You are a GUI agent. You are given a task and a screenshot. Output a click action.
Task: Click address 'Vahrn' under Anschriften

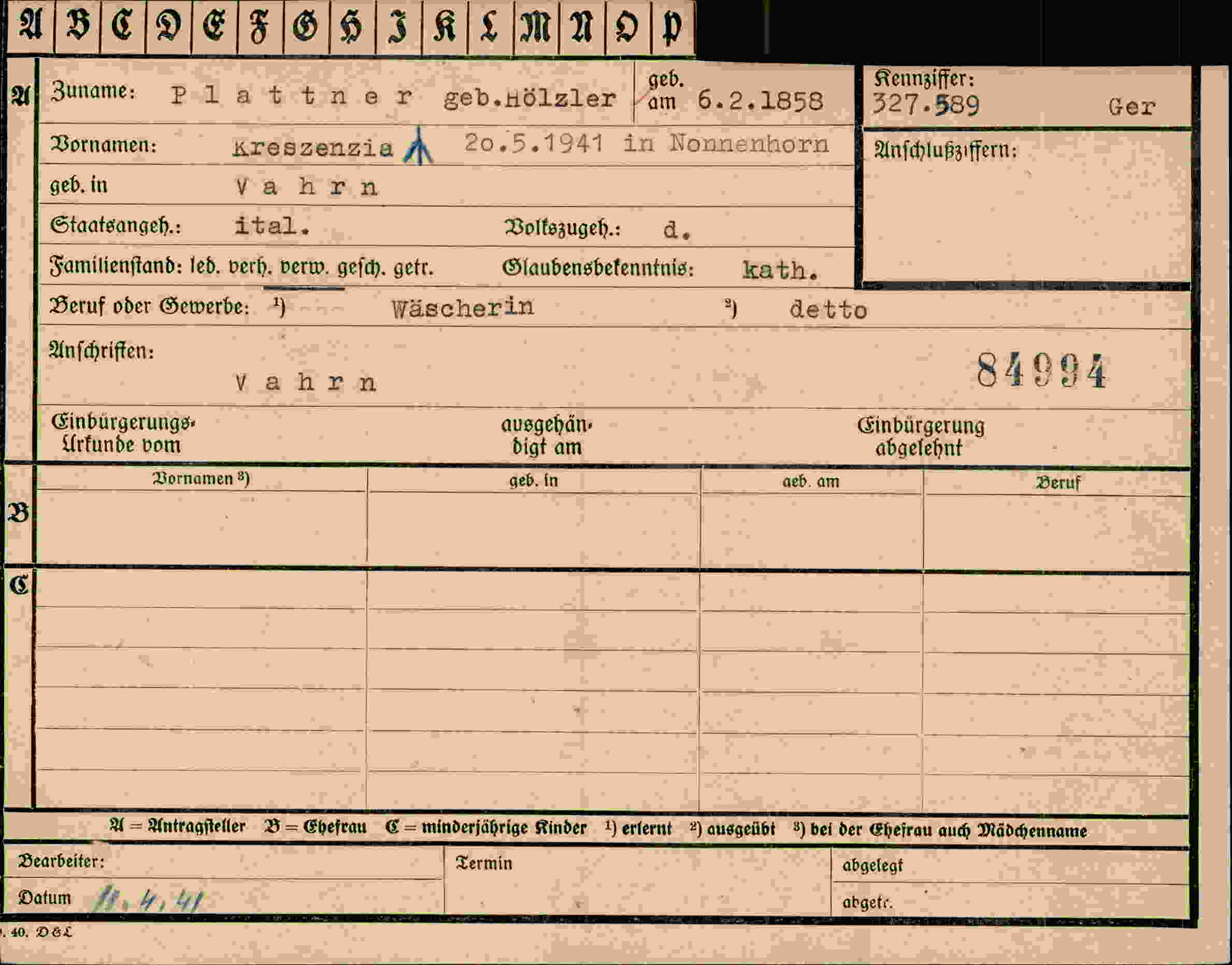pyautogui.click(x=306, y=384)
